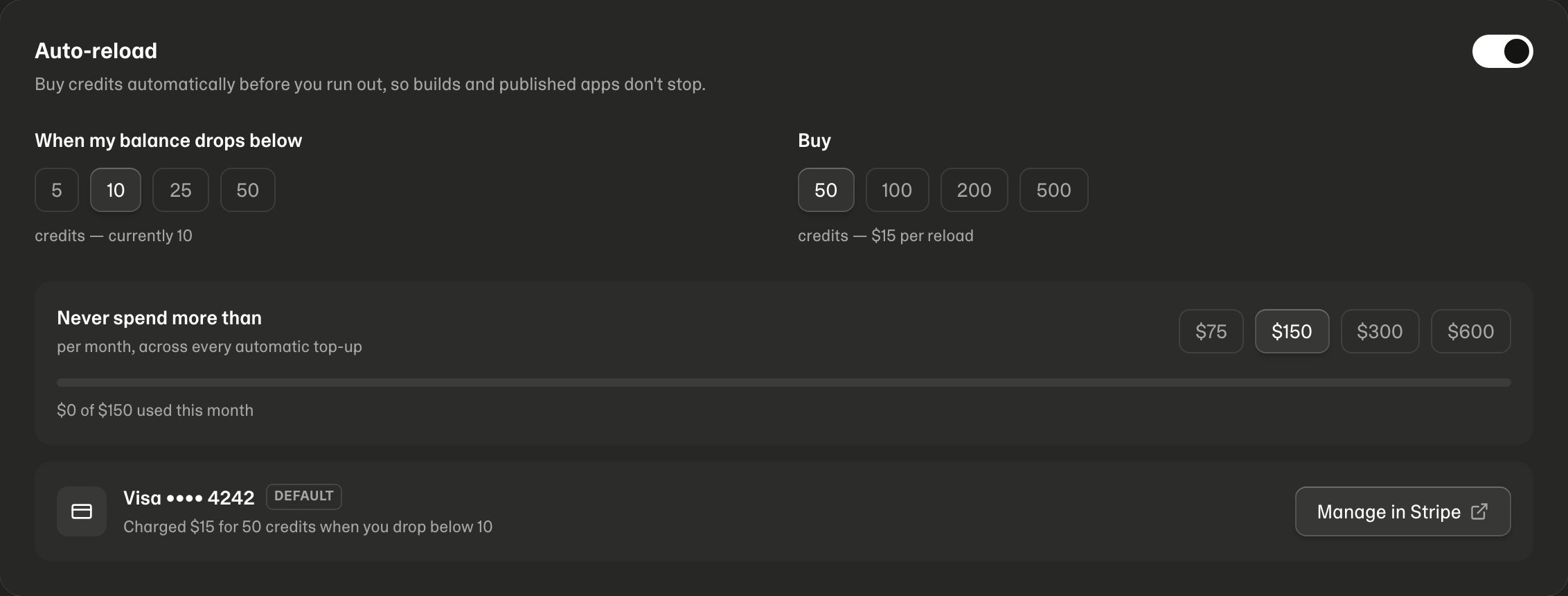
Task: Choose $300 as the monthly cap
Action: click(x=1380, y=331)
